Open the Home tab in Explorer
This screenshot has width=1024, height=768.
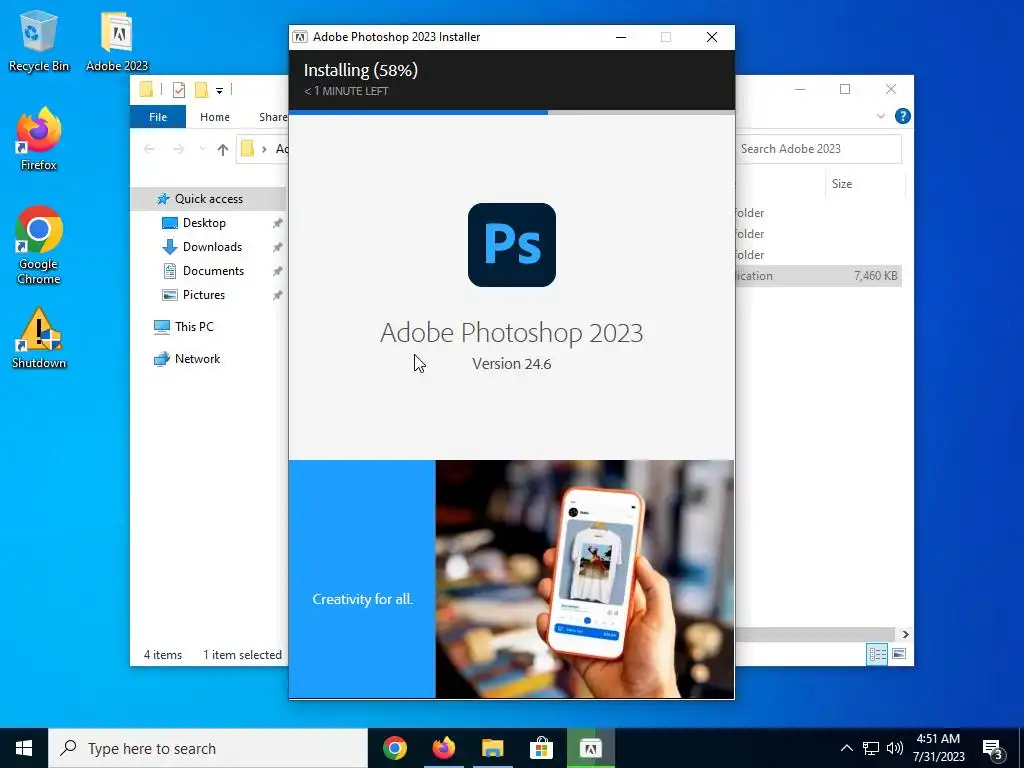215,117
